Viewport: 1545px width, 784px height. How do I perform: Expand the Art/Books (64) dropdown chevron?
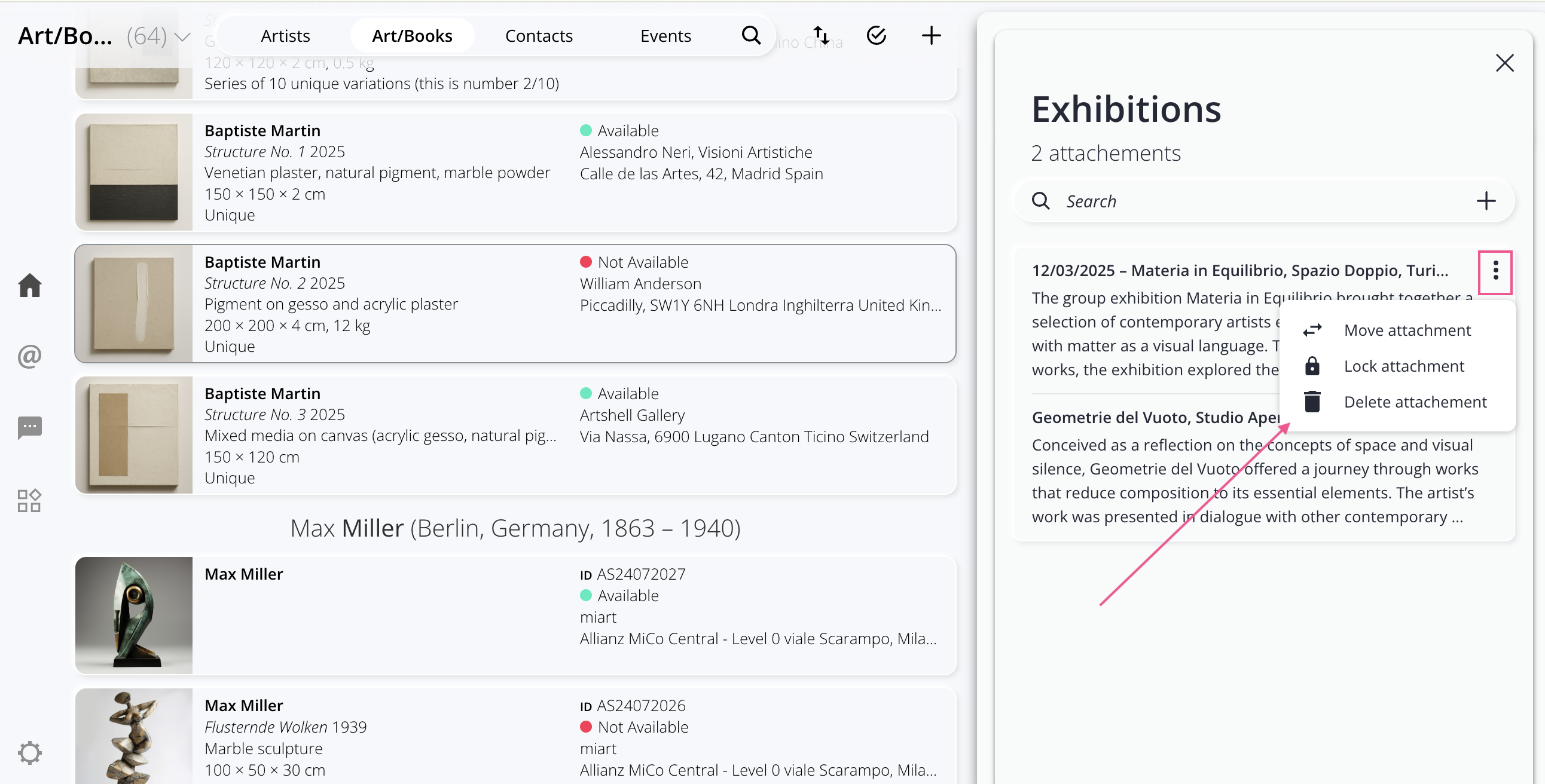click(182, 37)
